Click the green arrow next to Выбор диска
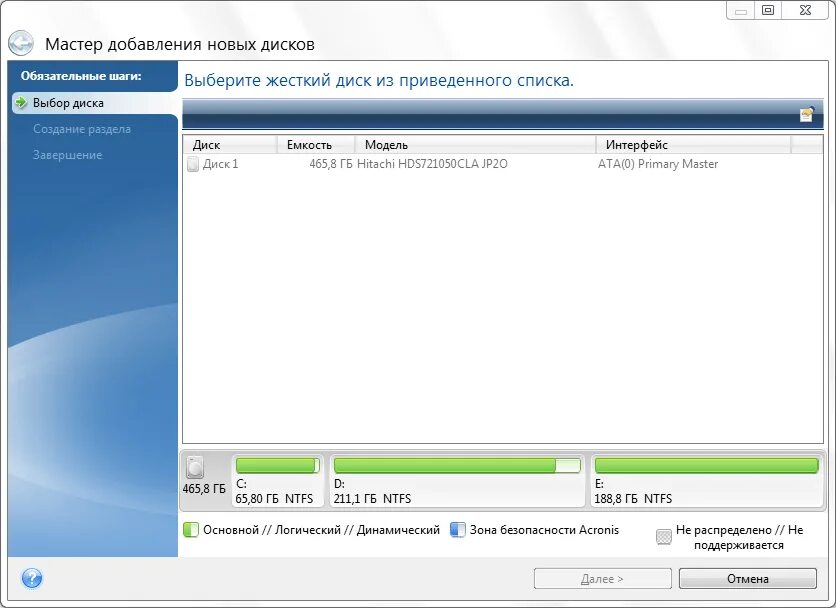This screenshot has width=836, height=608. click(x=21, y=102)
